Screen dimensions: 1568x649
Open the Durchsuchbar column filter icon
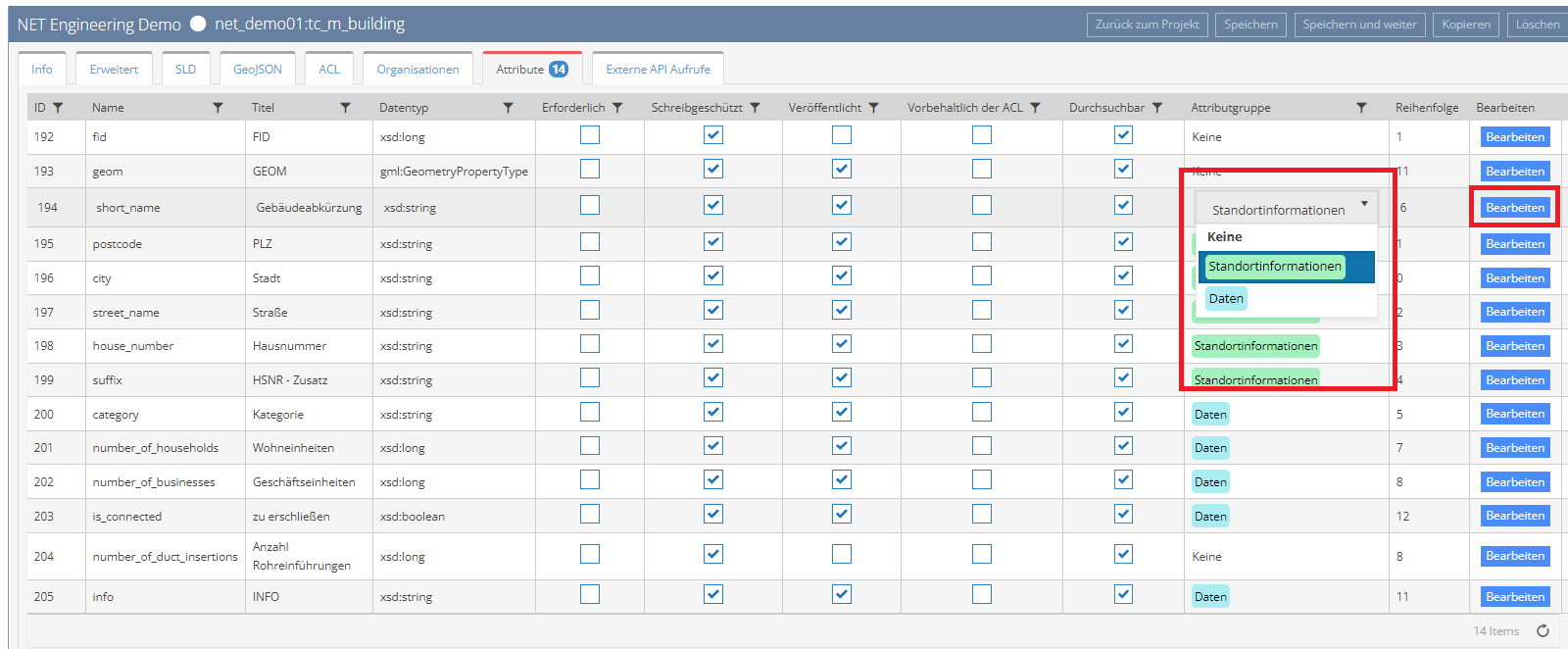tap(1157, 108)
